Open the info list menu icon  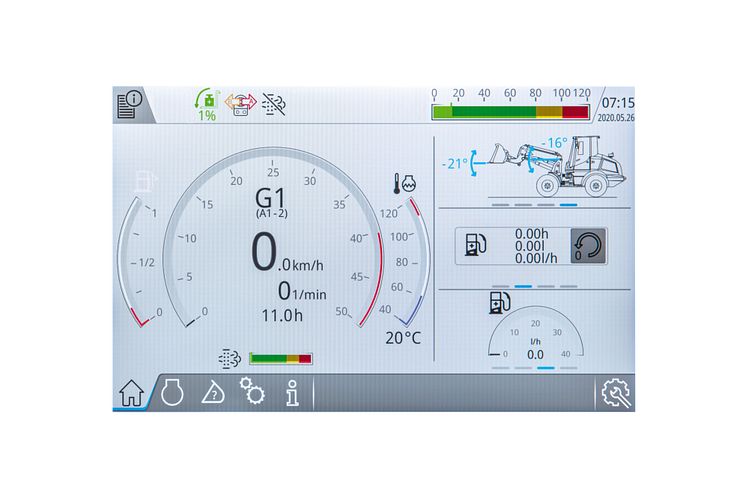point(130,104)
